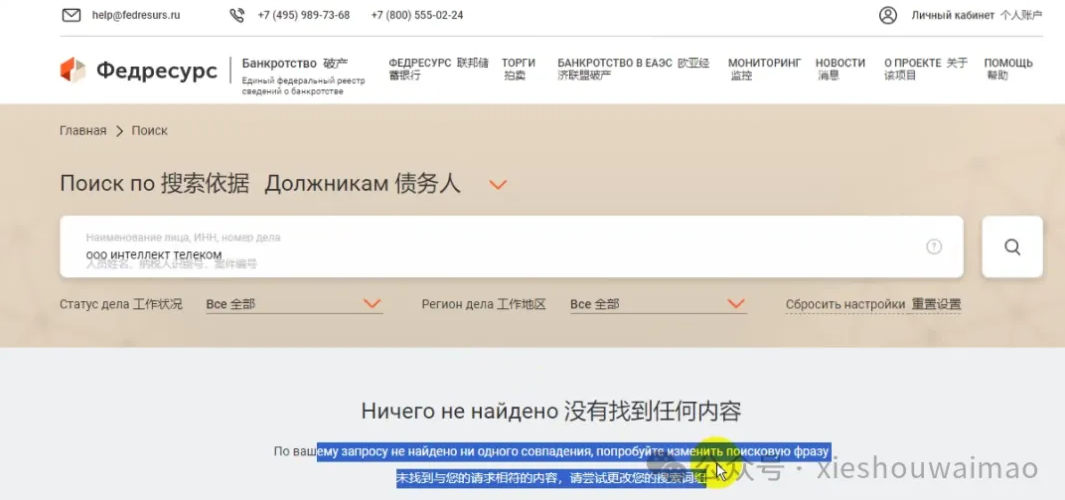Open the МОНИТОРИНГ menu item
Viewport: 1065px width, 500px height.
(765, 69)
